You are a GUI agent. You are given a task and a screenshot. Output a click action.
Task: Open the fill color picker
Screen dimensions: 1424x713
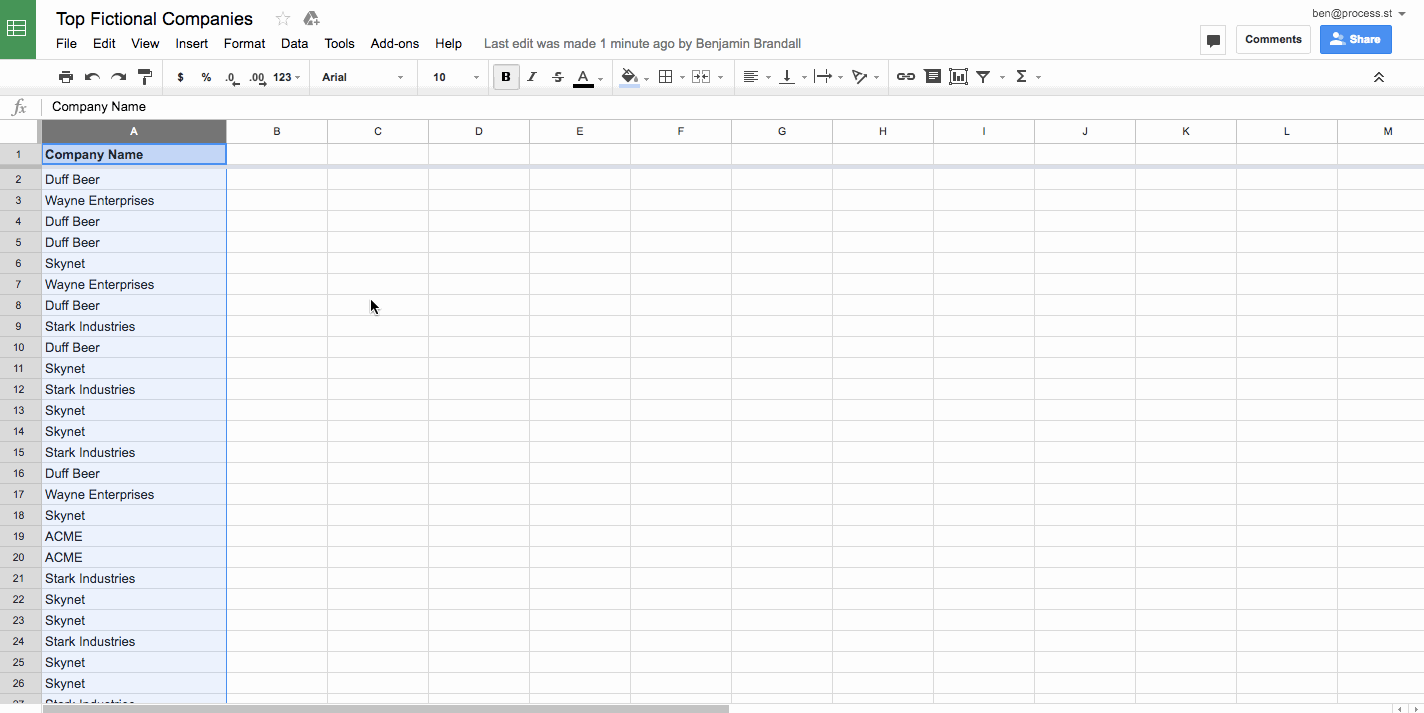[x=629, y=78]
